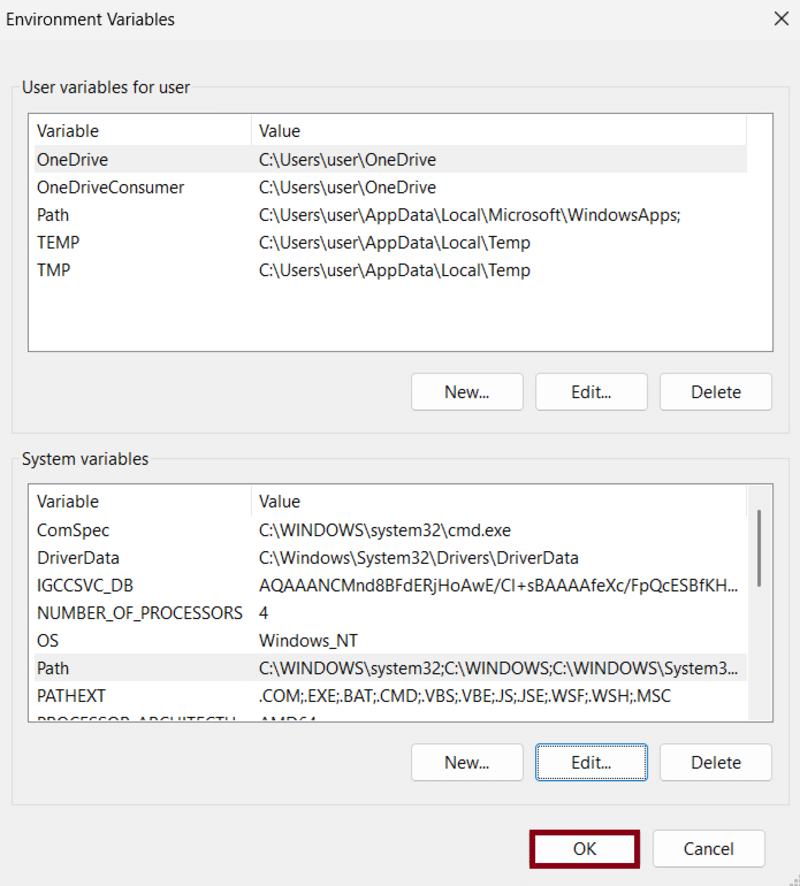Delete the selected user variable

(x=715, y=392)
